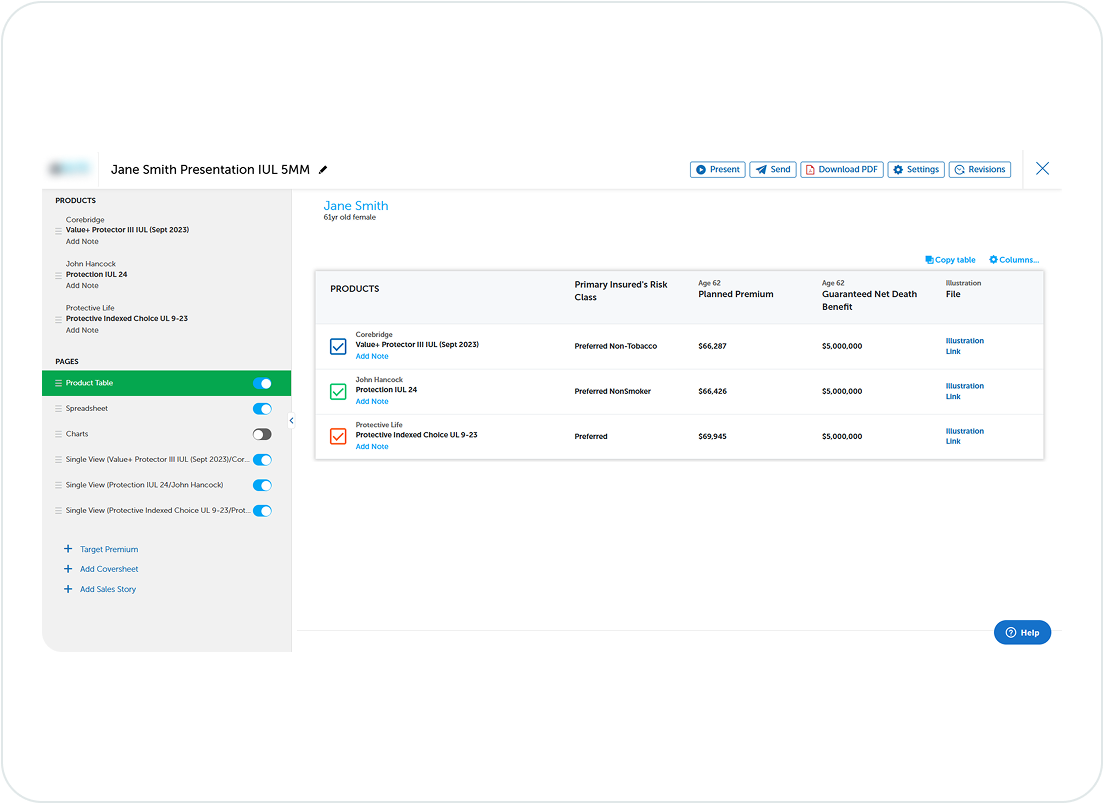Image resolution: width=1103 pixels, height=803 pixels.
Task: Click the $66,287 planned premium value
Action: click(x=713, y=346)
